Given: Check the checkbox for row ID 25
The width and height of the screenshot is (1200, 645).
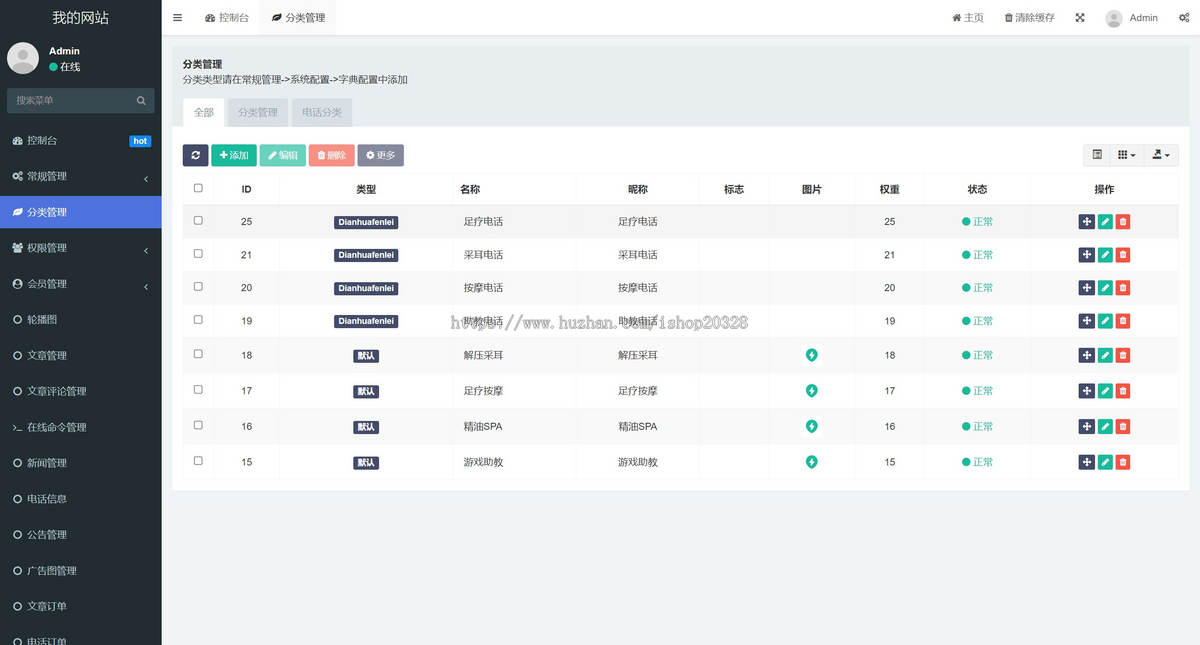Looking at the screenshot, I should 198,220.
